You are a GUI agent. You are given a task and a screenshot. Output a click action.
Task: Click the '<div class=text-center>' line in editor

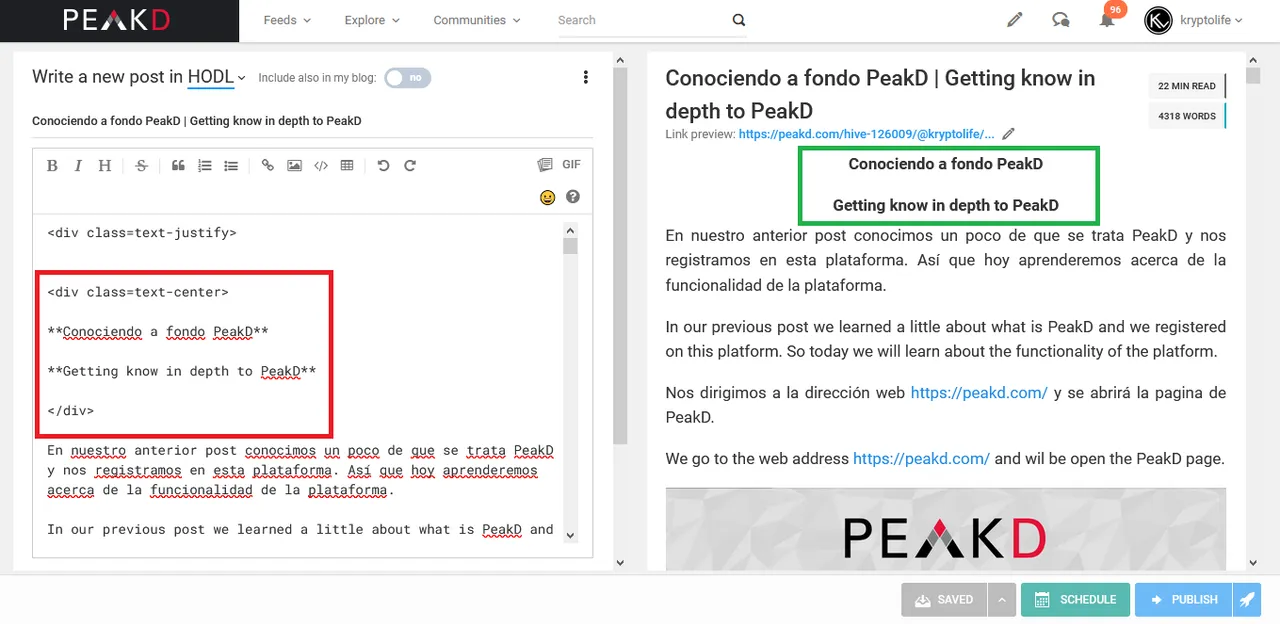click(x=138, y=292)
